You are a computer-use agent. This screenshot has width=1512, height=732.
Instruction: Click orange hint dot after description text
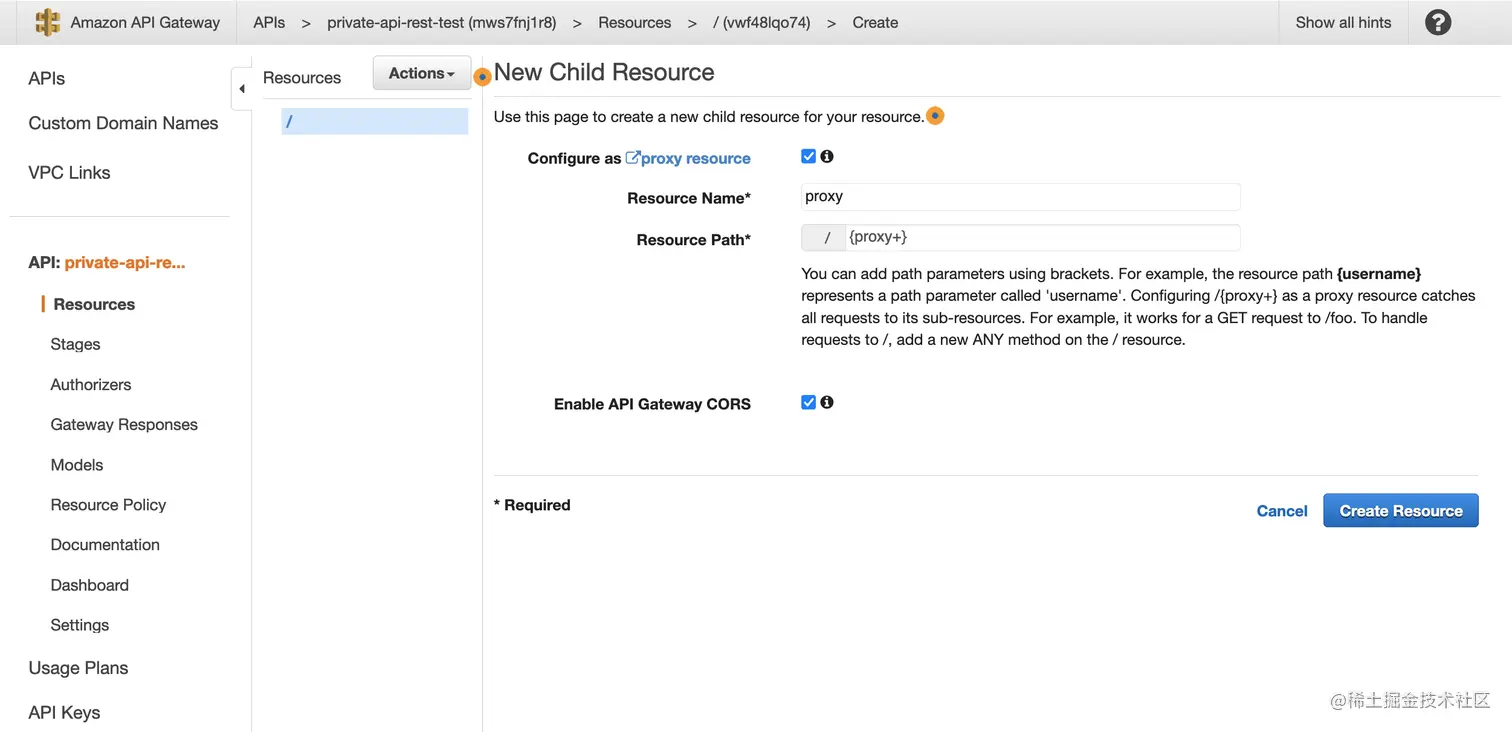pyautogui.click(x=935, y=116)
